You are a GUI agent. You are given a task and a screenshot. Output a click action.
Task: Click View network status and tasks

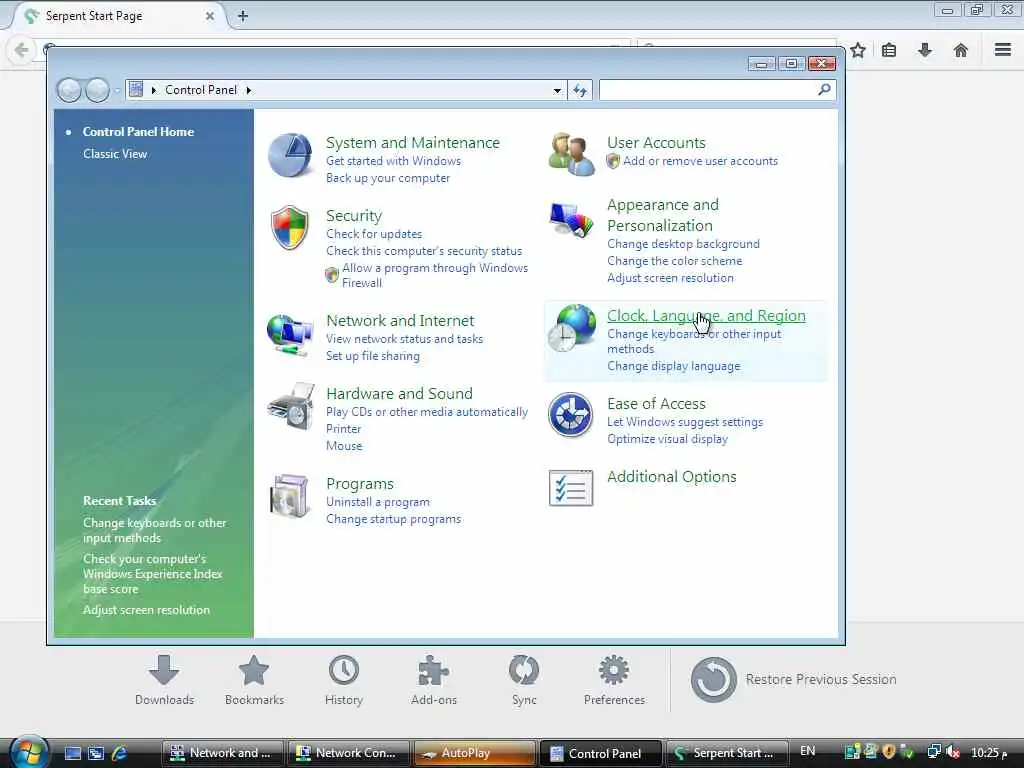pos(404,339)
